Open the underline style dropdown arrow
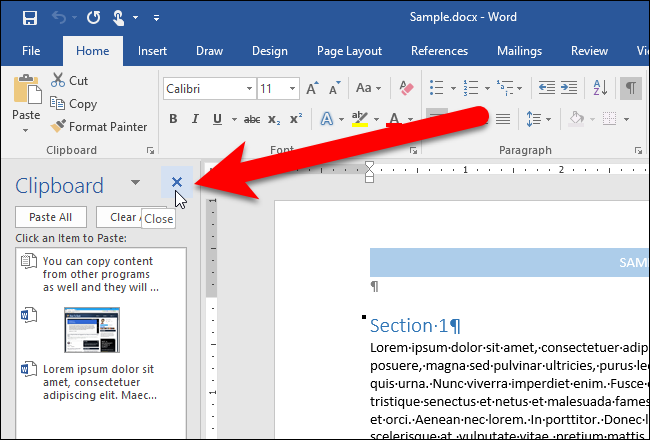This screenshot has width=650, height=440. pos(234,119)
